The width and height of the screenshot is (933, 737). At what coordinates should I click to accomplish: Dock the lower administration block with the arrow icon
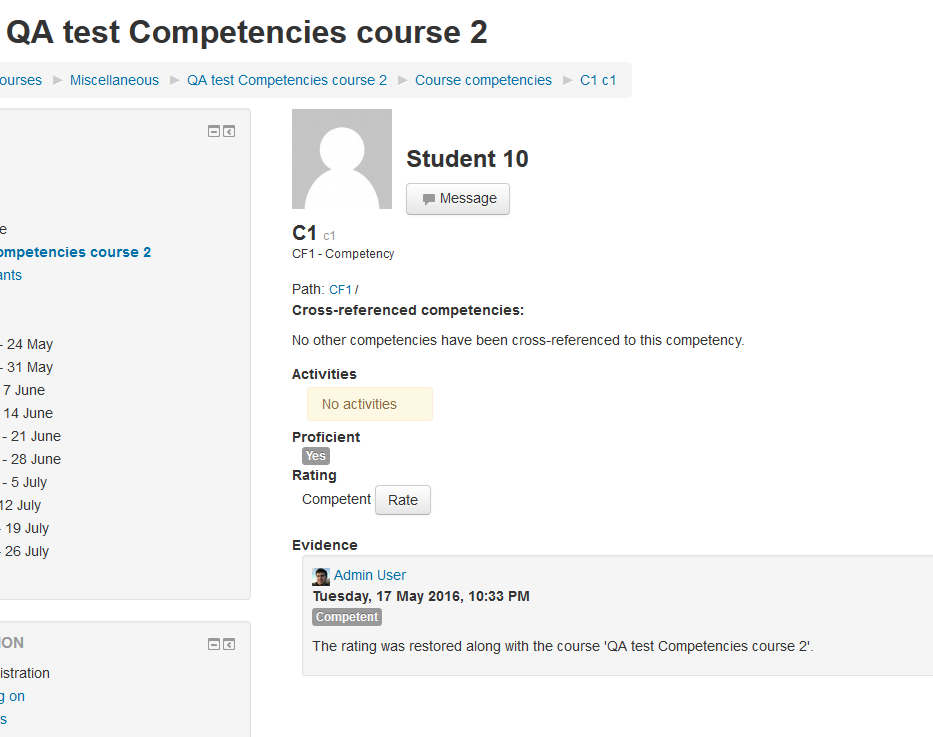point(229,644)
